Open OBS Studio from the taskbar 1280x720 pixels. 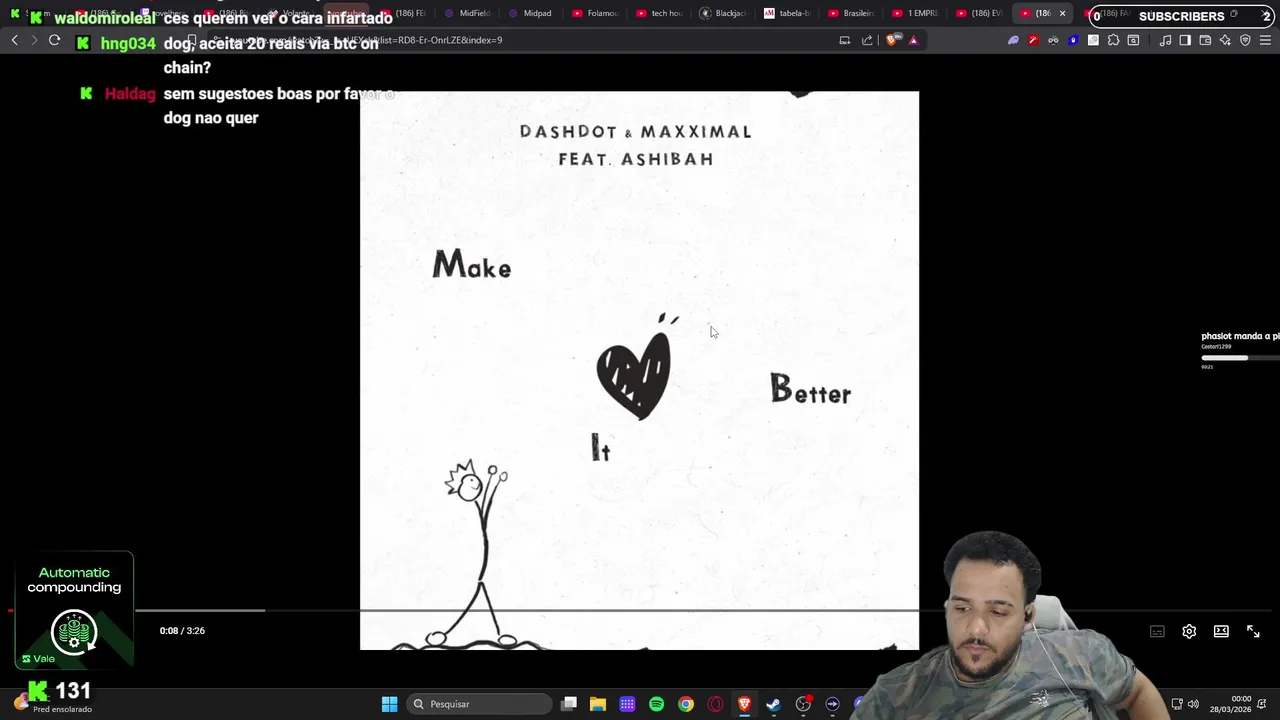pos(803,704)
